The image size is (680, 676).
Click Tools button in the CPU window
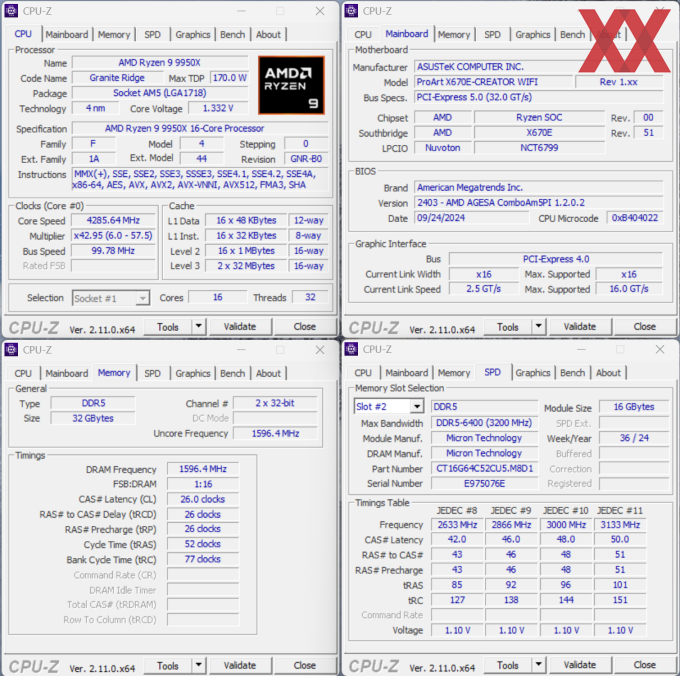167,327
